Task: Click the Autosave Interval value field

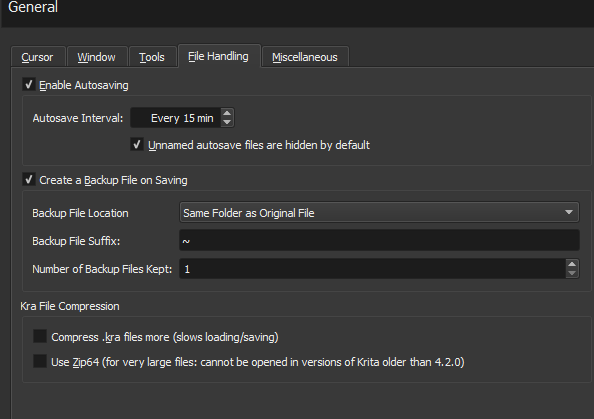Action: click(176, 118)
